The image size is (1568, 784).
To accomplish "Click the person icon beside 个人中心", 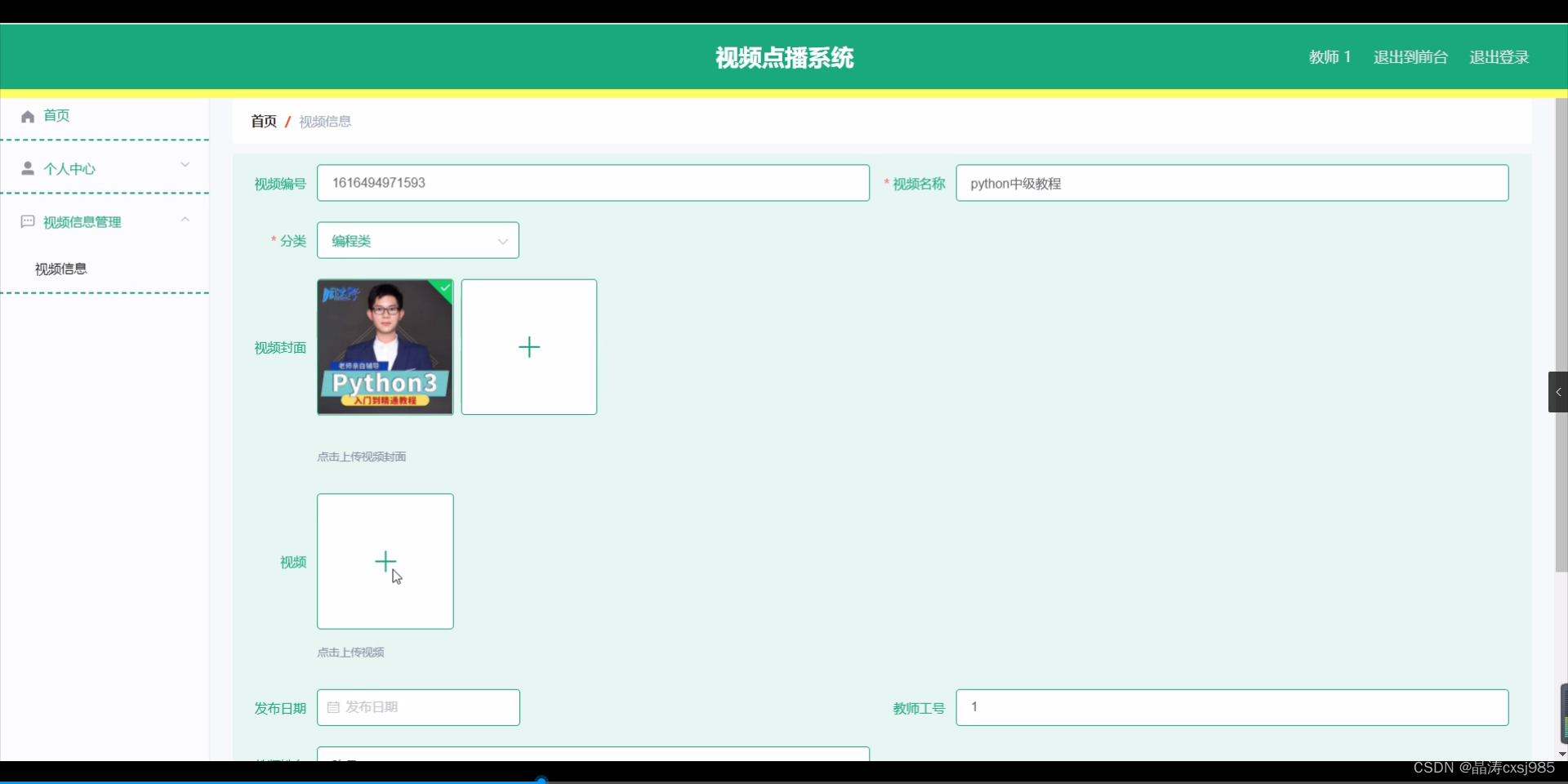I will (27, 168).
